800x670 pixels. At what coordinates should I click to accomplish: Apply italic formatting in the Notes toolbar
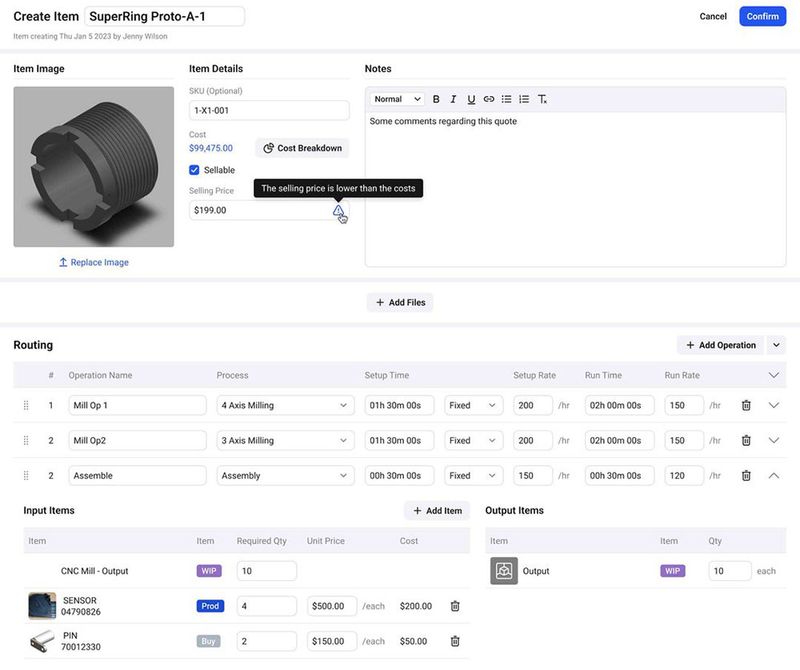pyautogui.click(x=453, y=98)
